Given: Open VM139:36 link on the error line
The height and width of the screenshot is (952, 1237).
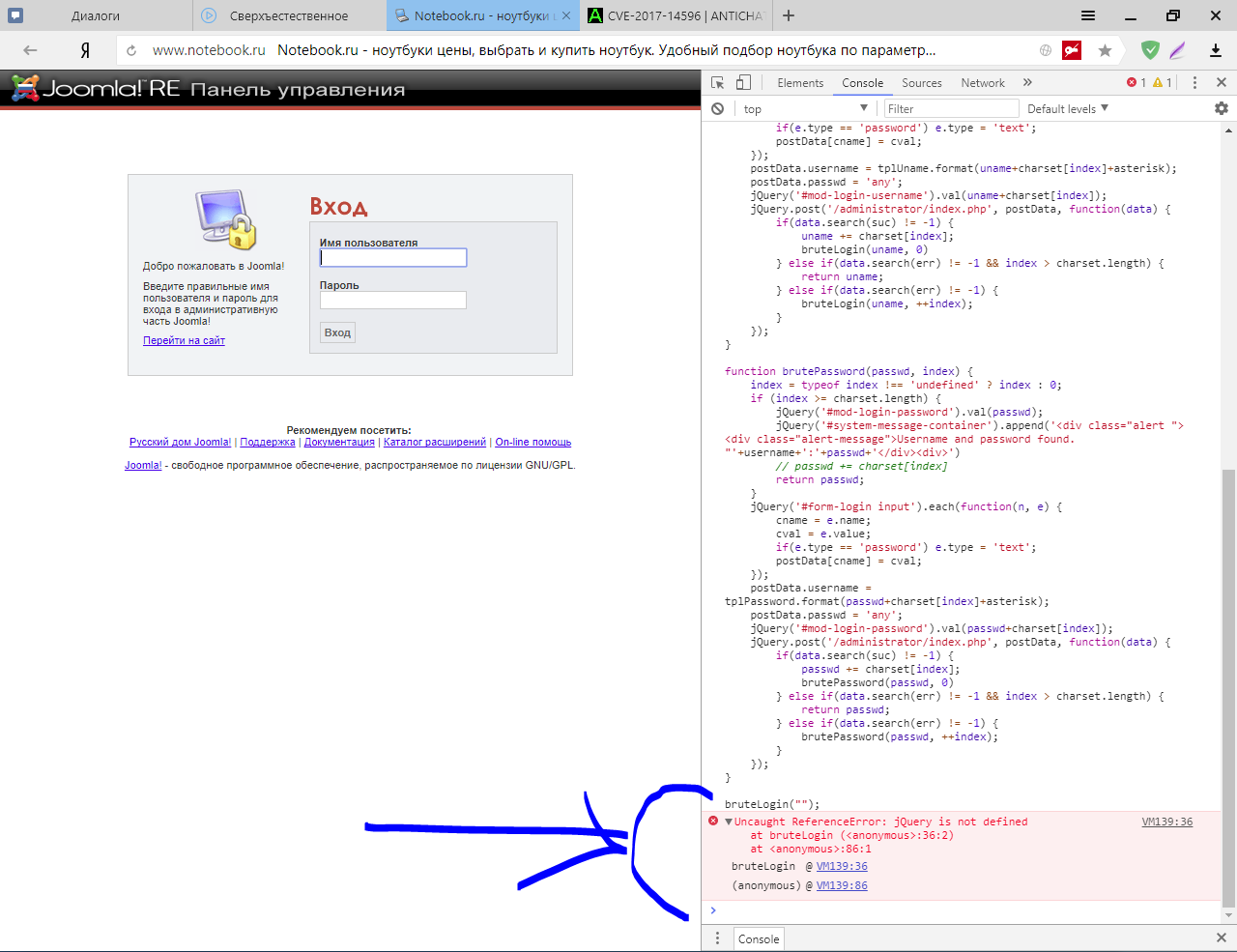Looking at the screenshot, I should (1167, 822).
